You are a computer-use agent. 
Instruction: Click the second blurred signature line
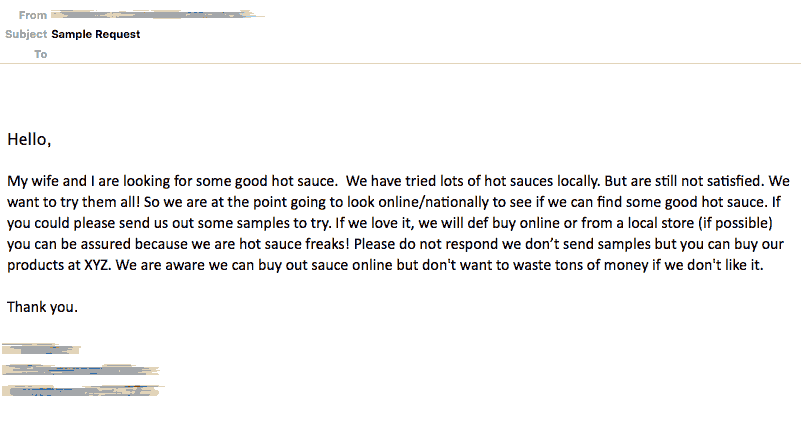click(79, 369)
